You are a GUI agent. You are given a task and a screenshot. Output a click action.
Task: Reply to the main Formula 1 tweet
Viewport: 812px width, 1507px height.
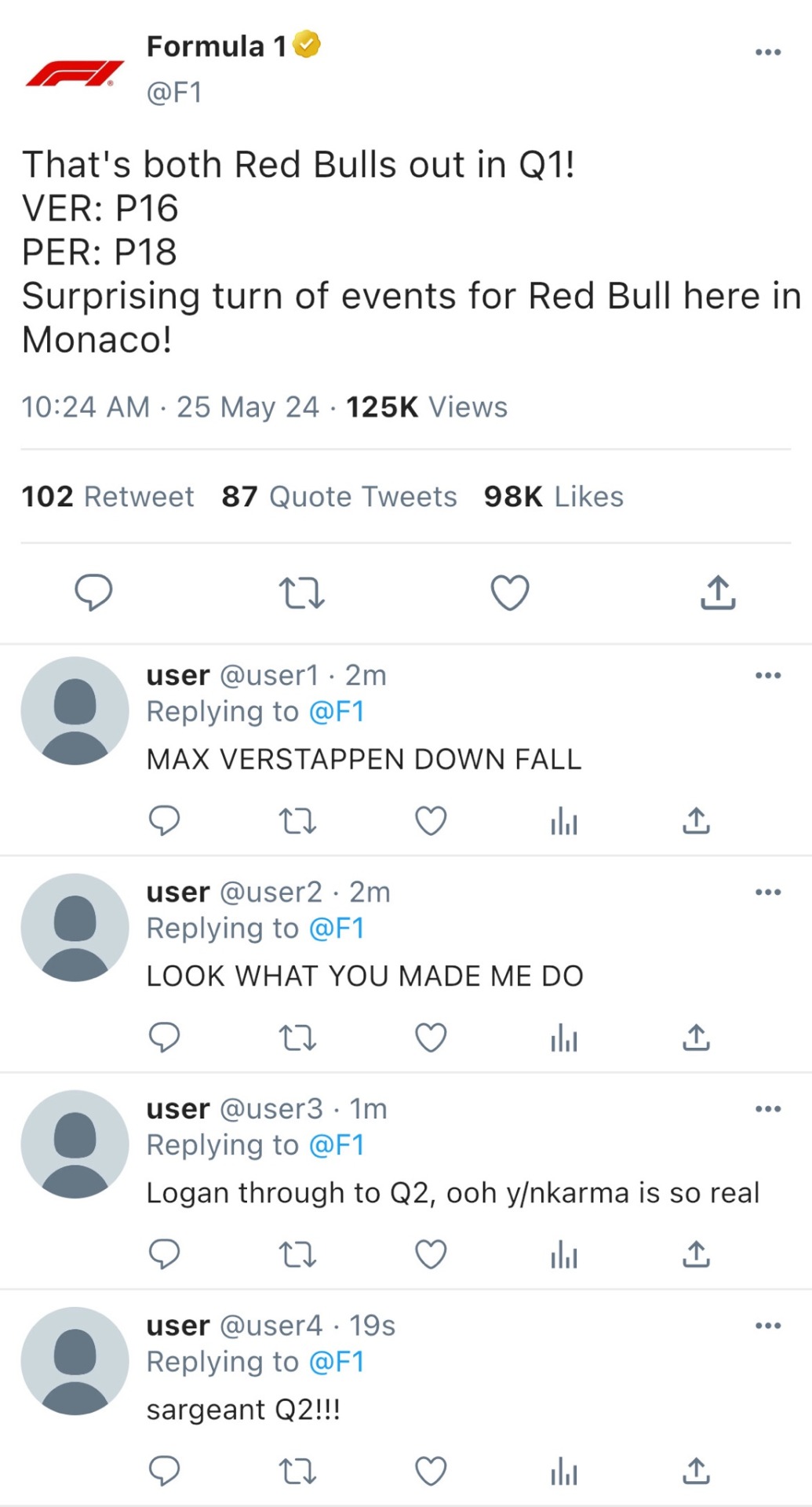click(93, 593)
